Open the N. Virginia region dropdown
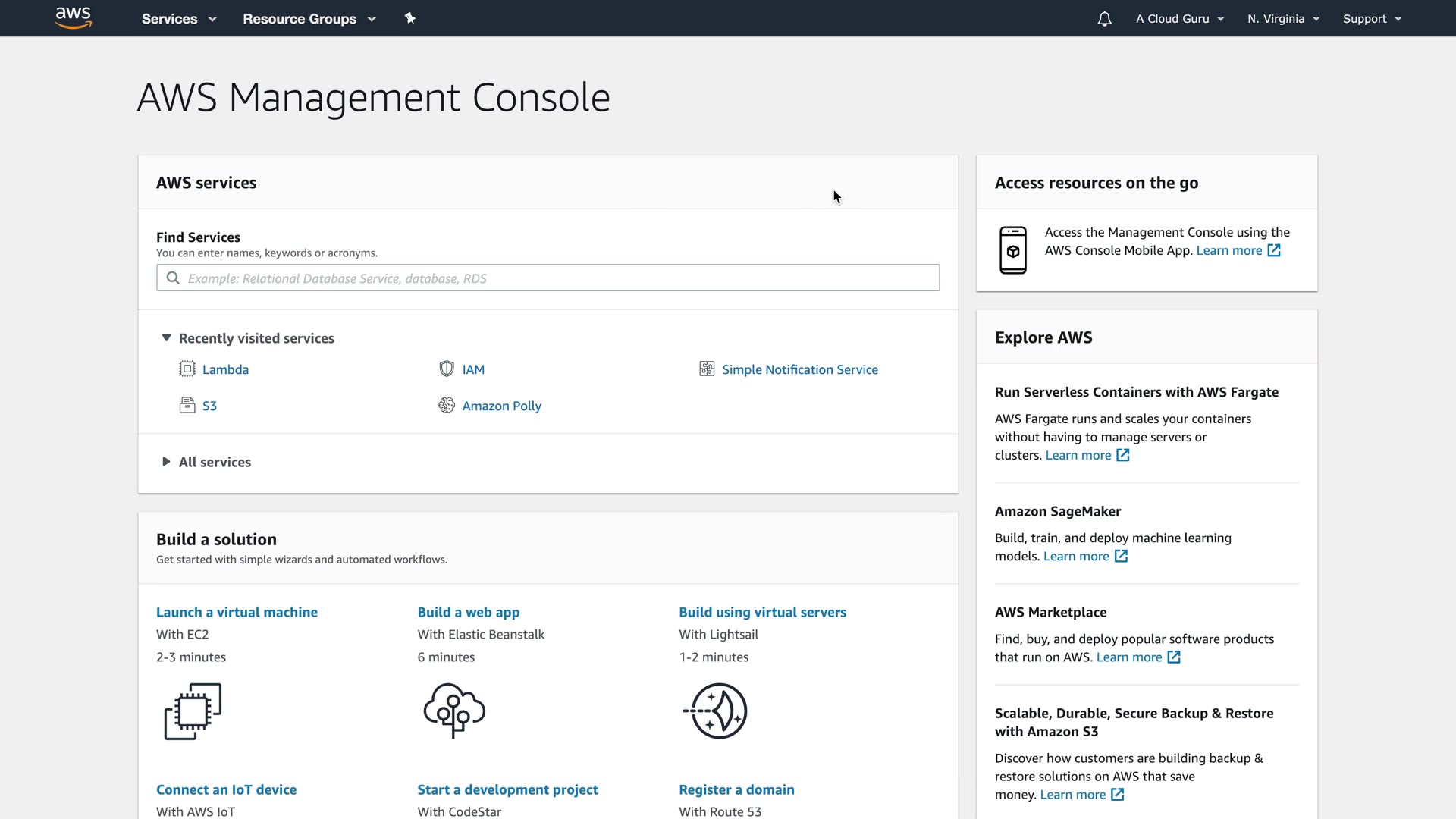1456x819 pixels. (1283, 19)
